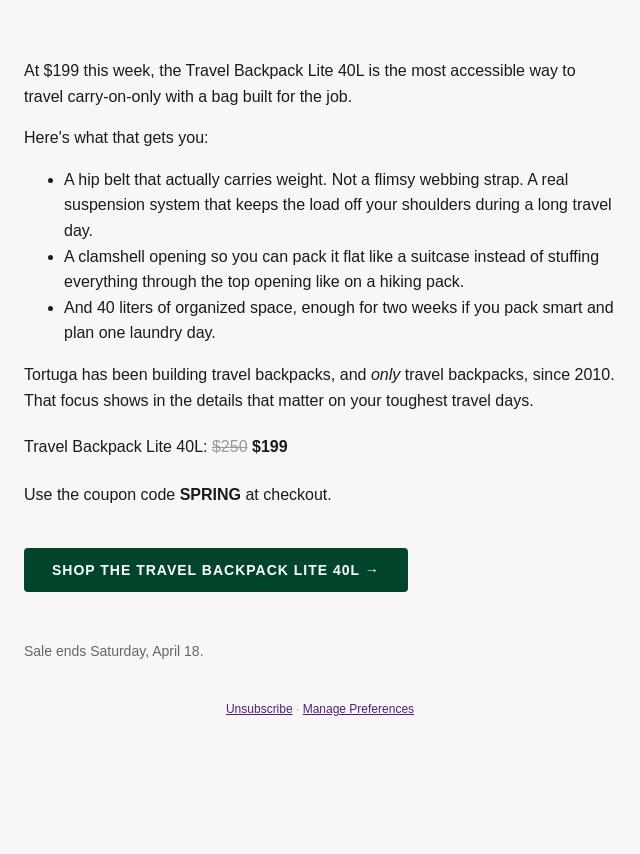Screen dimensions: 640x854
Task: Click the "Travel Backpack Lite 40L:" price label
Action: click(x=116, y=446)
